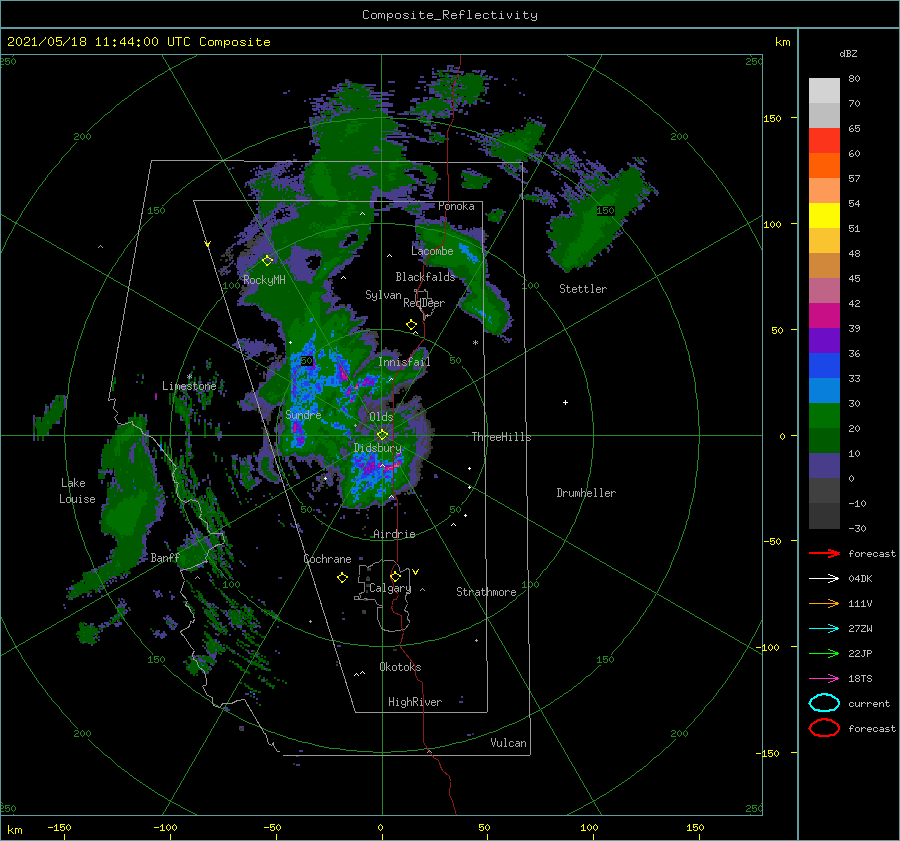900x841 pixels.
Task: Click the Strathmore city label
Action: tap(486, 592)
